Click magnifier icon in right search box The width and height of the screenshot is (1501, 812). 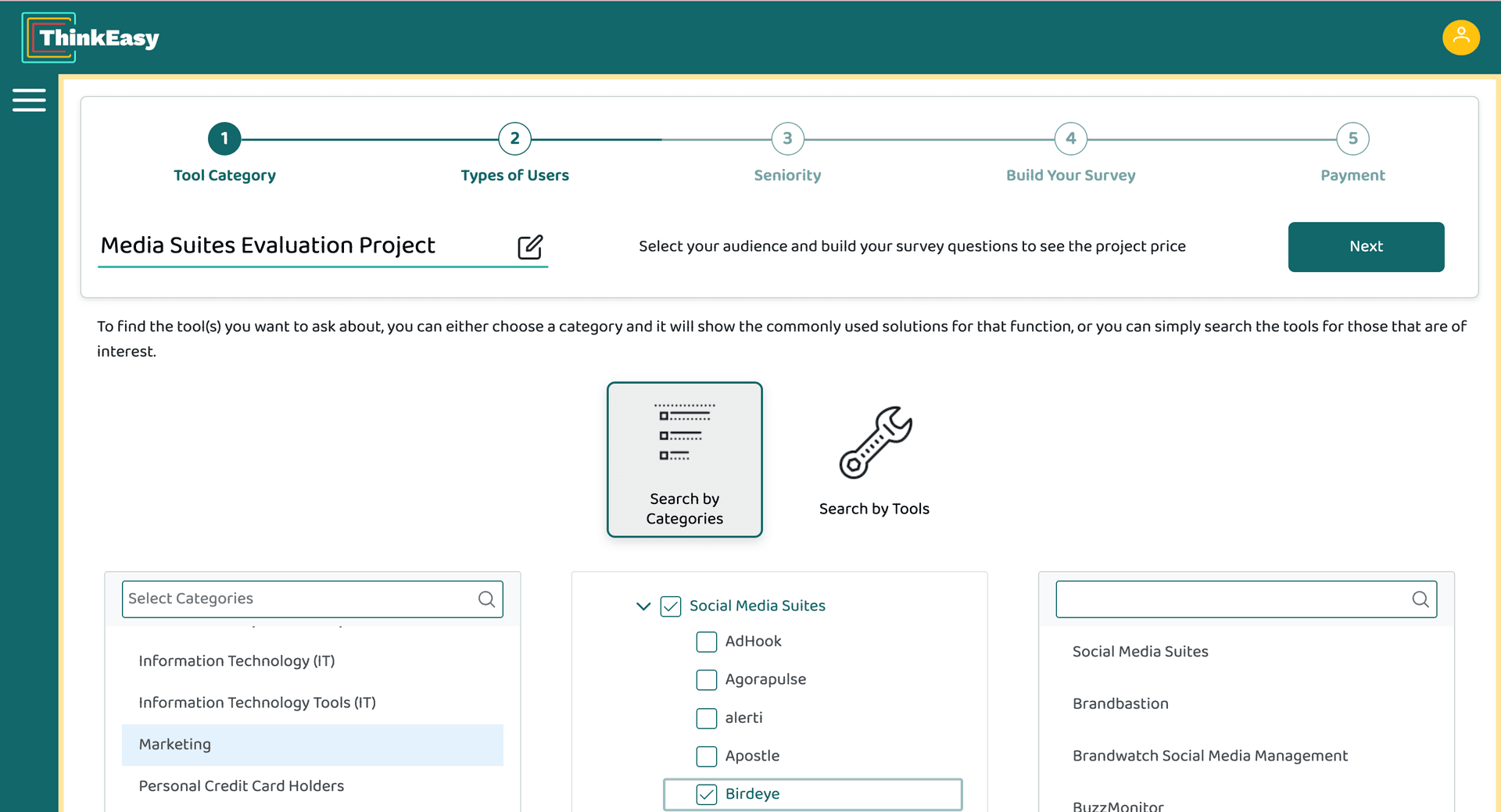pyautogui.click(x=1420, y=599)
